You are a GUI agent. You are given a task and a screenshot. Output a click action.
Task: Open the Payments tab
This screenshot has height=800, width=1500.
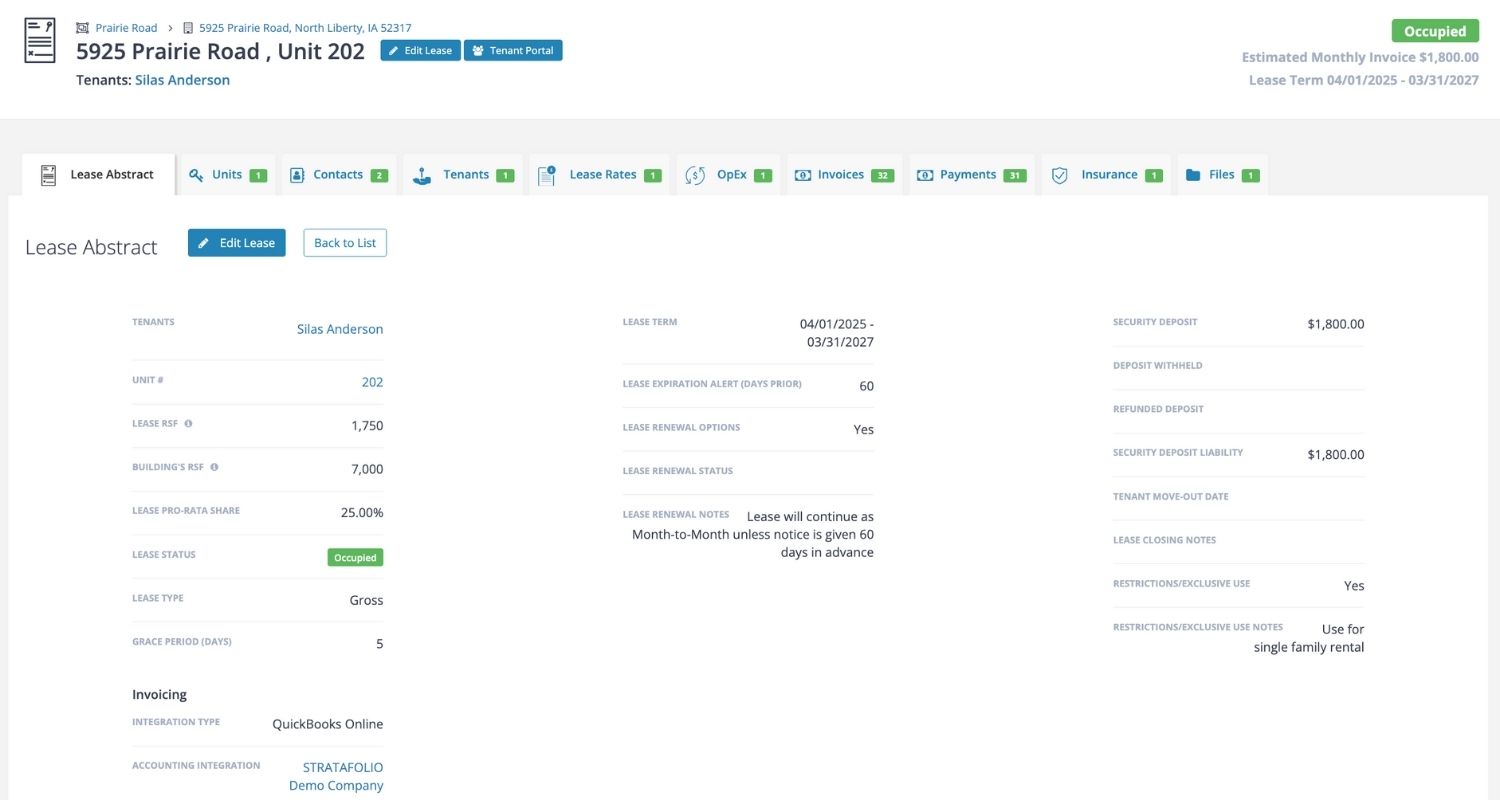tap(967, 175)
